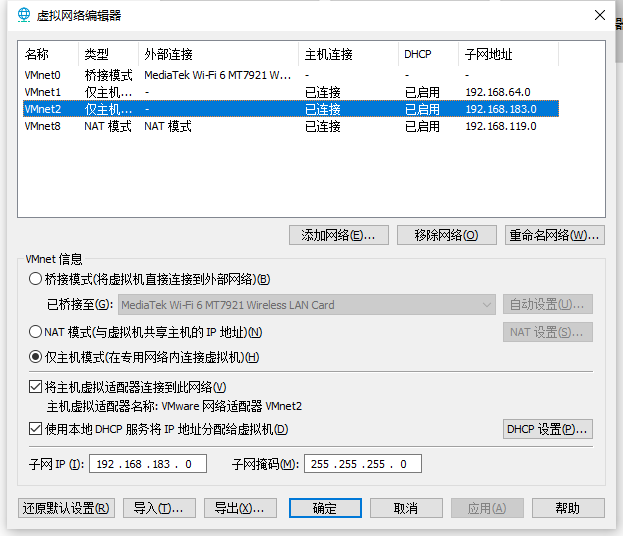Select NAT mode radio button
Image resolution: width=623 pixels, height=536 pixels.
pyautogui.click(x=35, y=331)
